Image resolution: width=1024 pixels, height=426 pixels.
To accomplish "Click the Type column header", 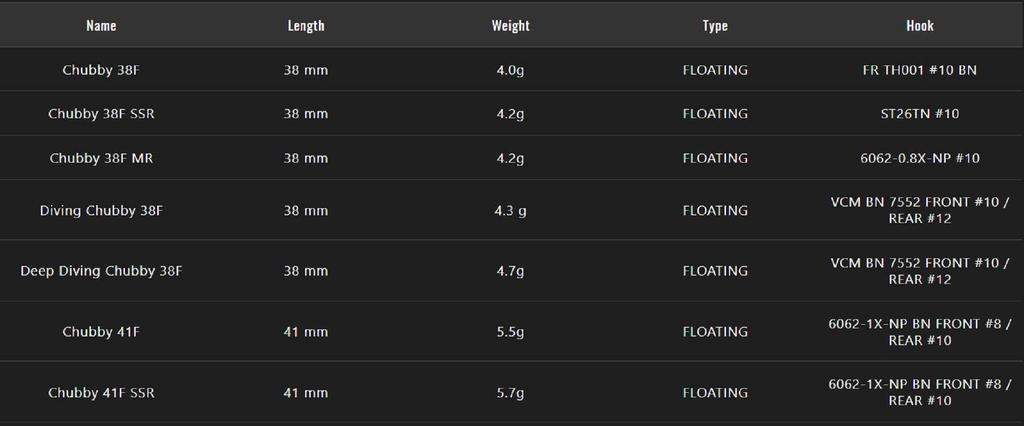I will point(715,26).
